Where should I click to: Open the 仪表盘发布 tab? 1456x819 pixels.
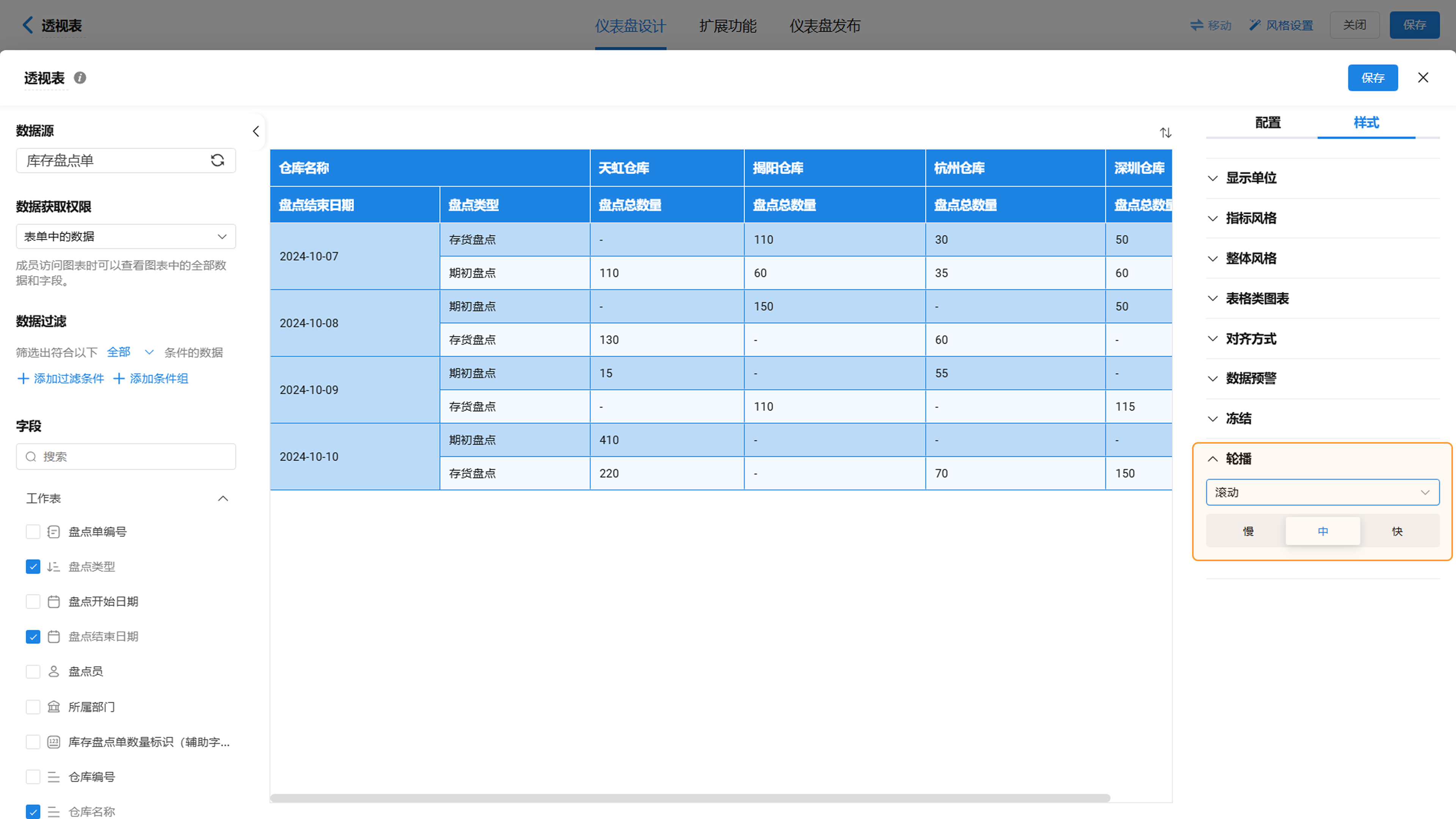[x=825, y=25]
